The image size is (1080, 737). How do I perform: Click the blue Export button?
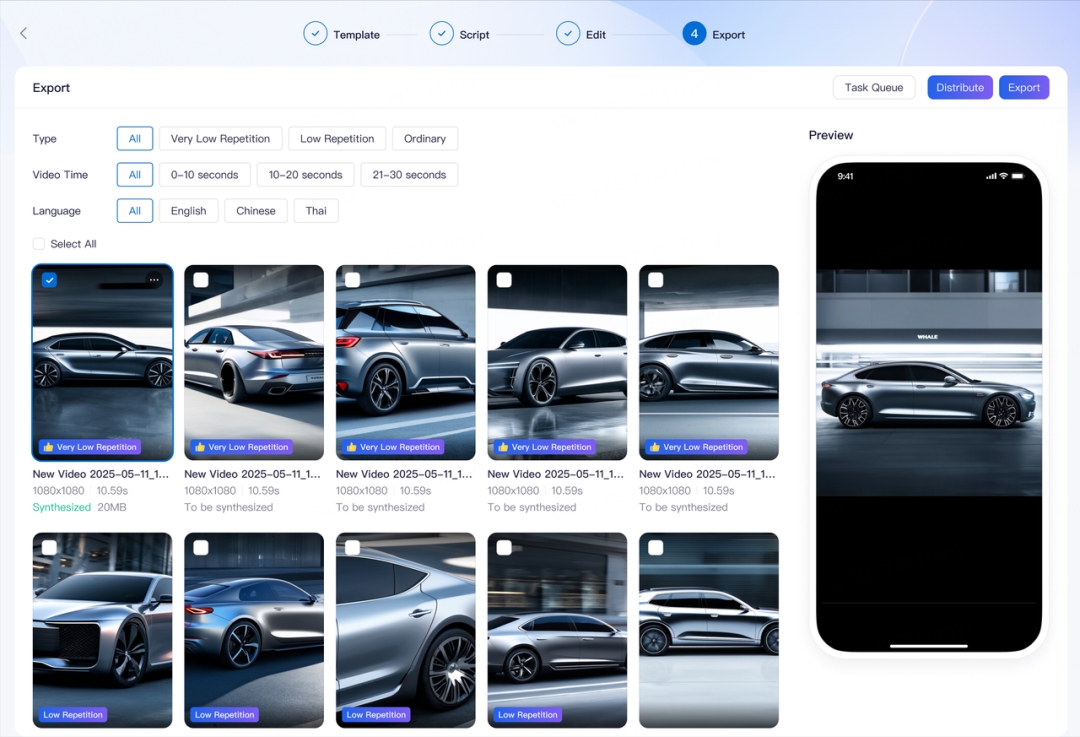point(1024,87)
